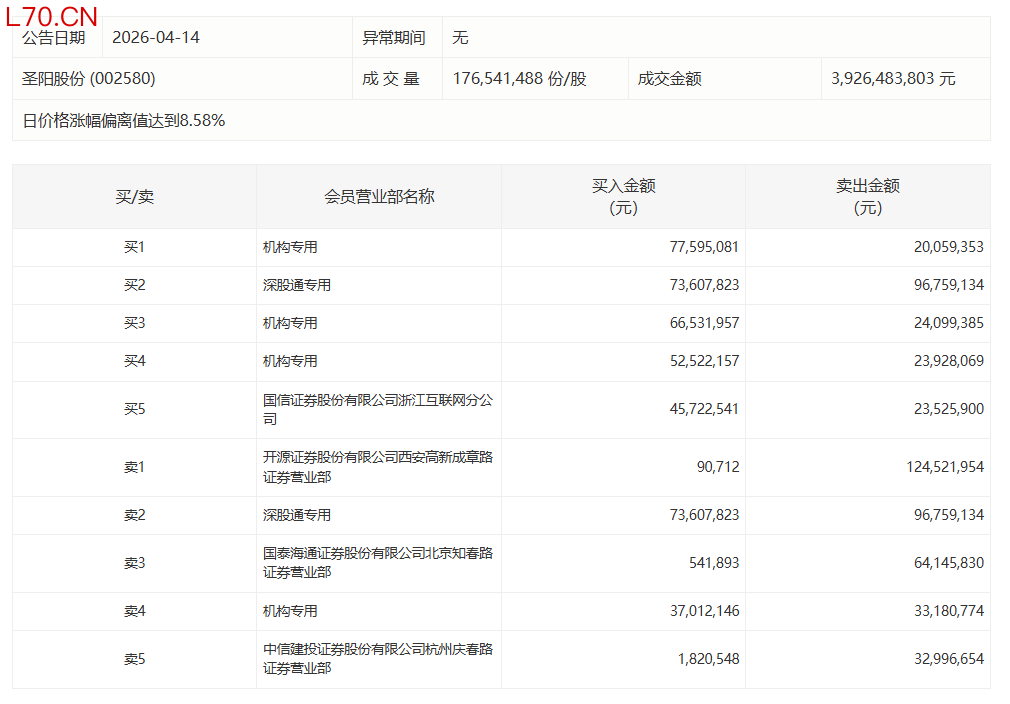1010x704 pixels.
Task: Click the 8.58% price deviation notice
Action: pyautogui.click(x=124, y=121)
